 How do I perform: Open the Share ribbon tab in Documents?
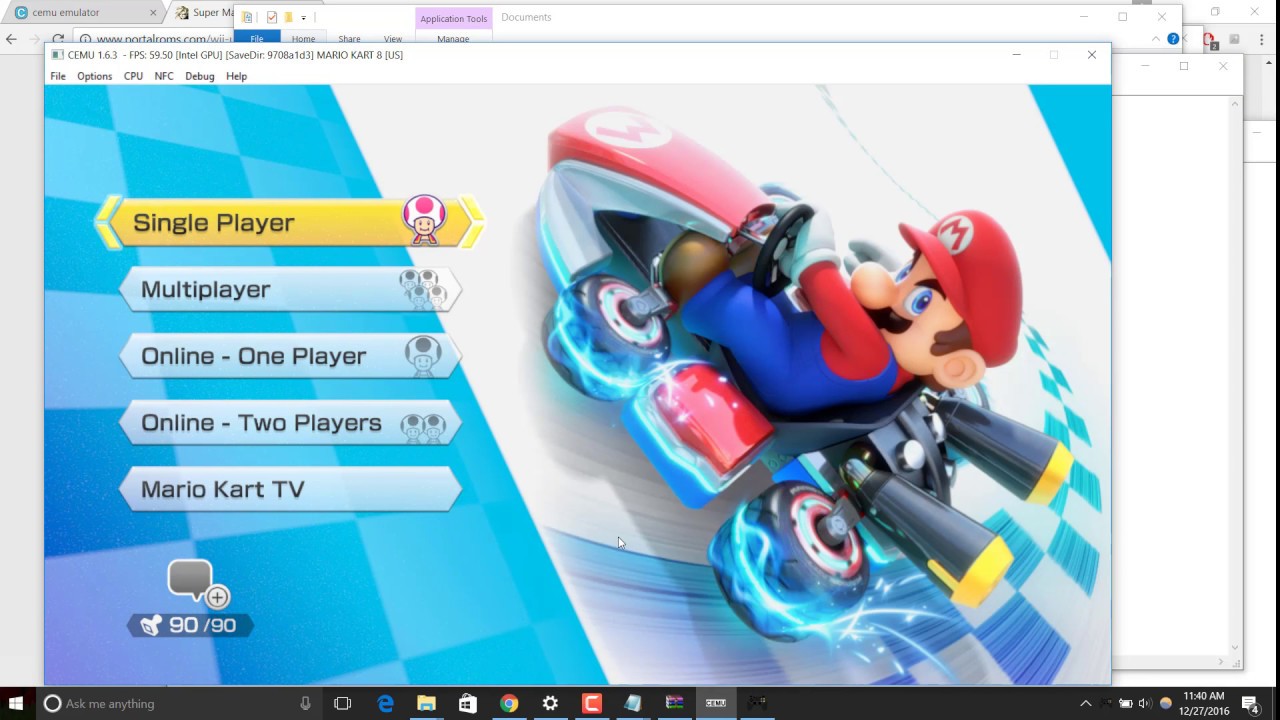349,39
